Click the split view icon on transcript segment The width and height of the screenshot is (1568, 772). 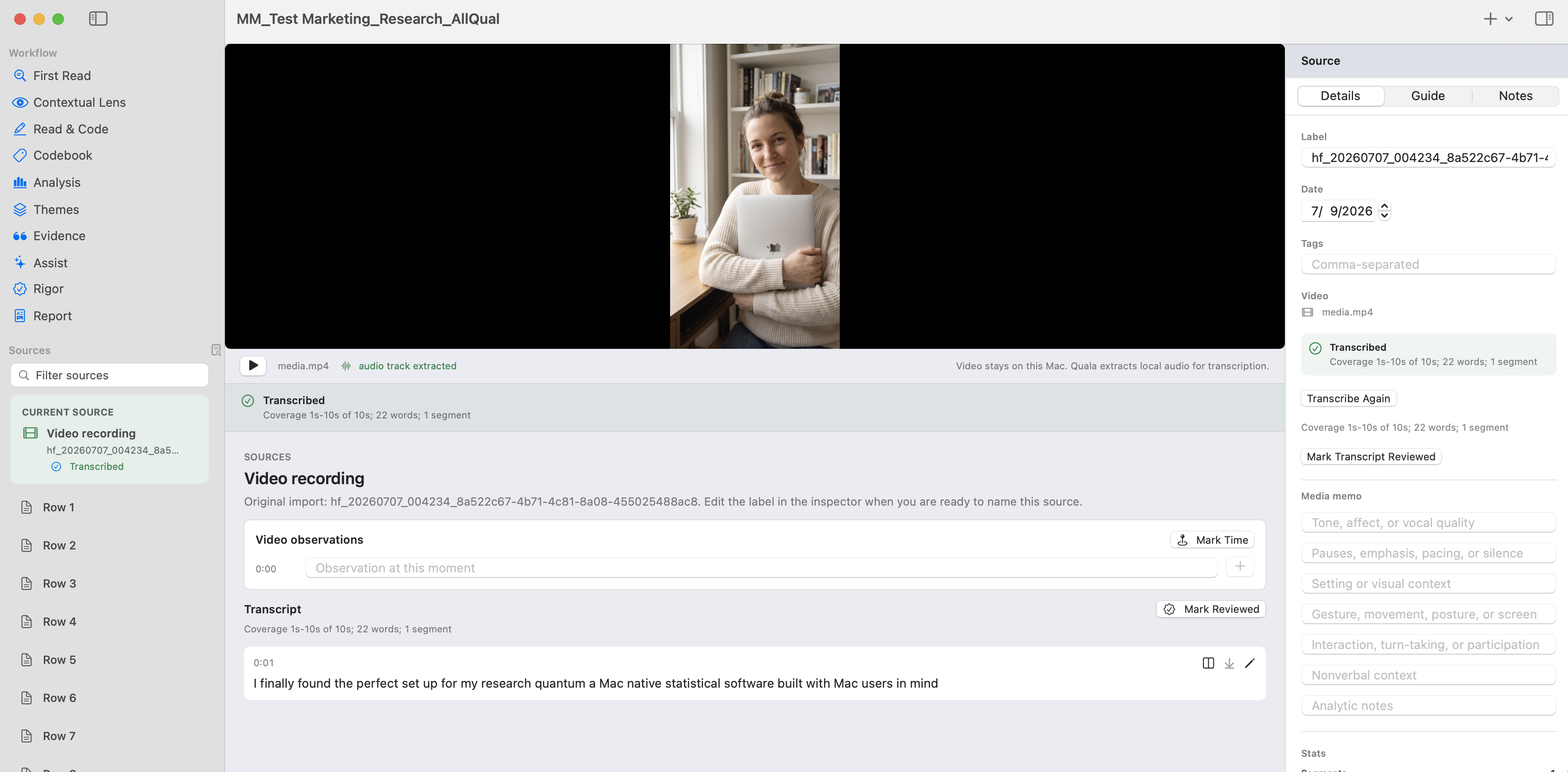(x=1208, y=663)
